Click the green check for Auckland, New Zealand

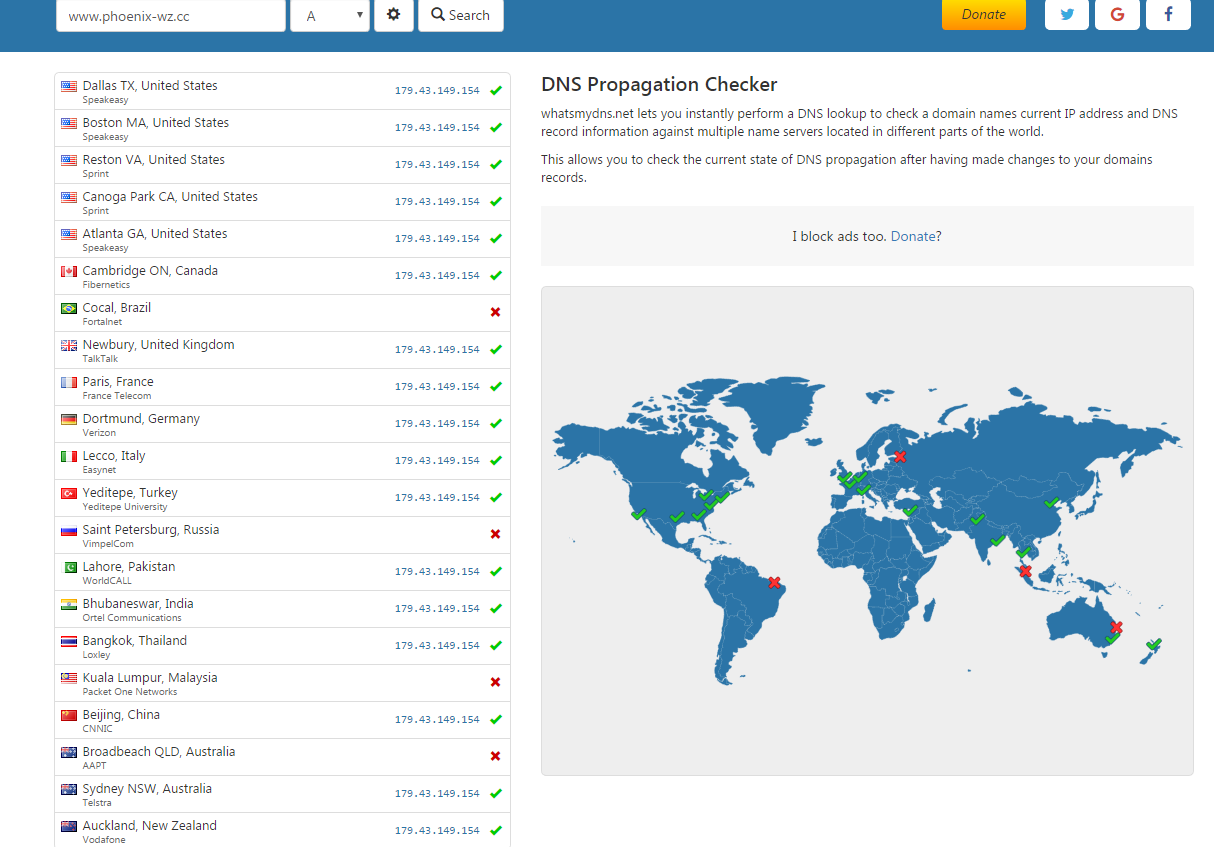(x=496, y=831)
